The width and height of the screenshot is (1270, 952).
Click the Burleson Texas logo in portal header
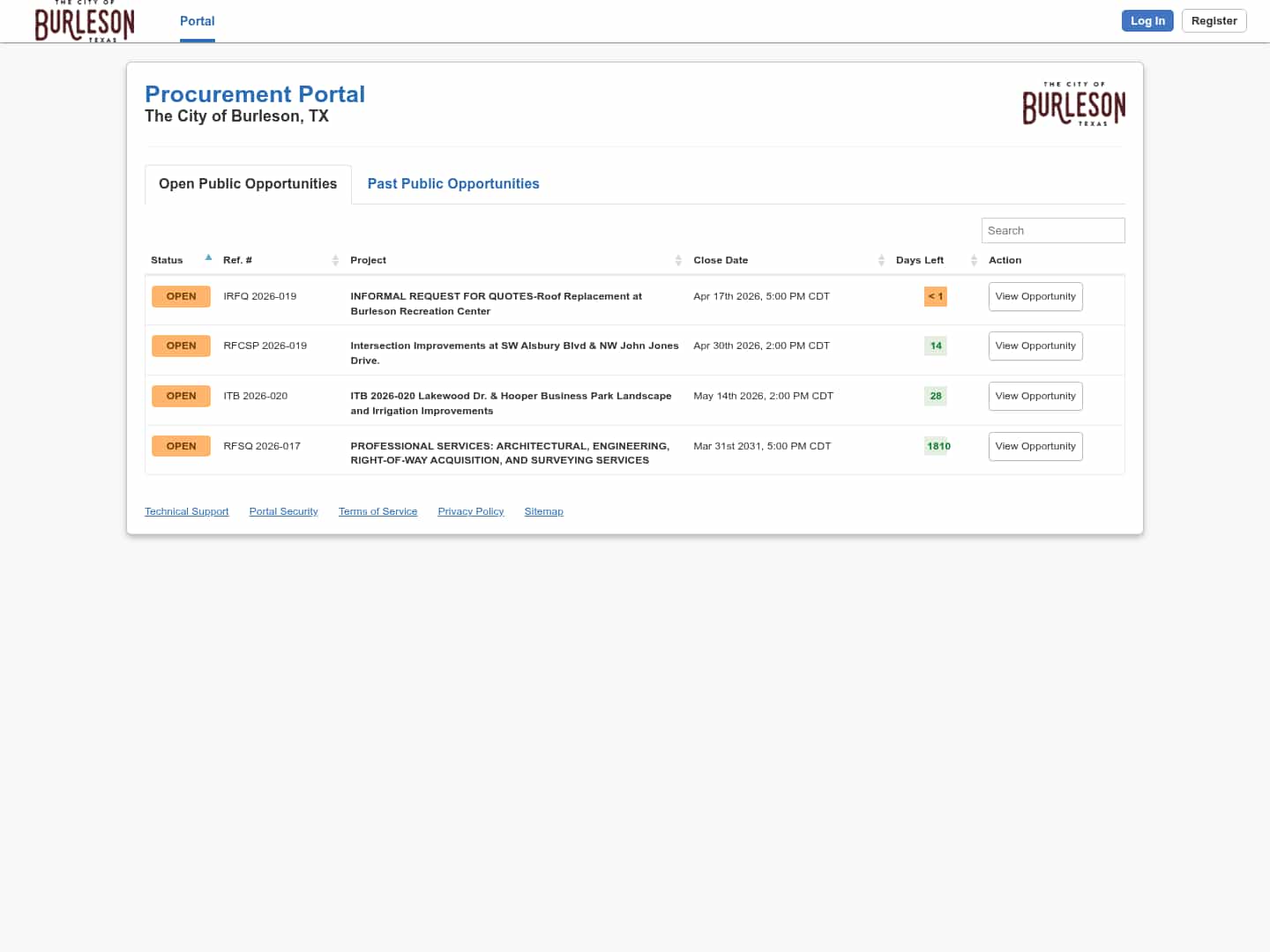1073,105
